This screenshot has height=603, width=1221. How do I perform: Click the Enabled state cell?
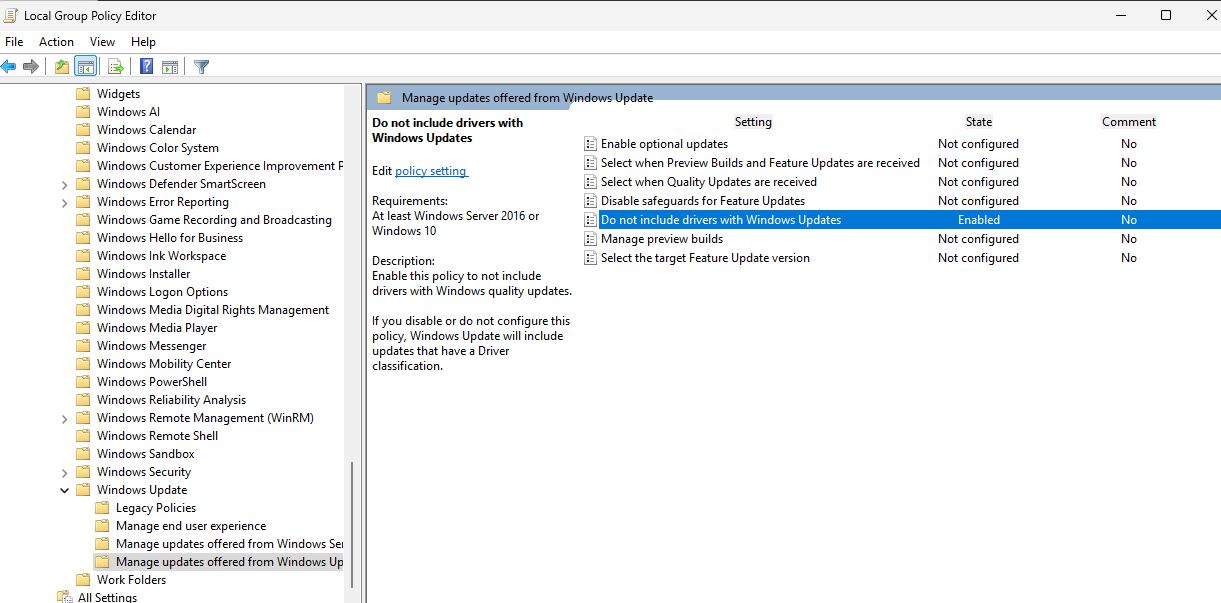979,220
